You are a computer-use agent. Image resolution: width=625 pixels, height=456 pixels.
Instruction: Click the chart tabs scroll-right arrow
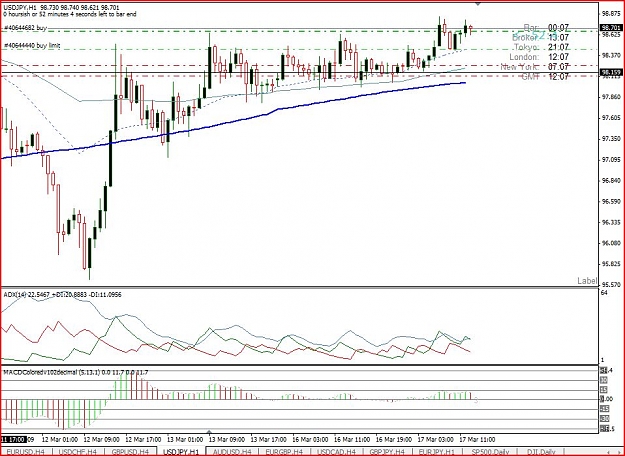click(x=617, y=452)
